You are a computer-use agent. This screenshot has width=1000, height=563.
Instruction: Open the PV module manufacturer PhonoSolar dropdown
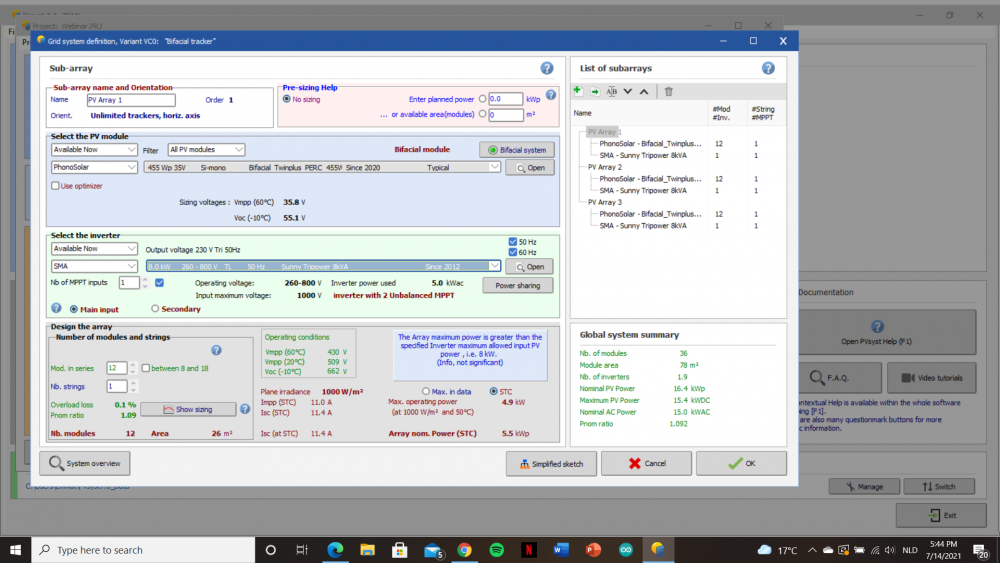coord(95,168)
